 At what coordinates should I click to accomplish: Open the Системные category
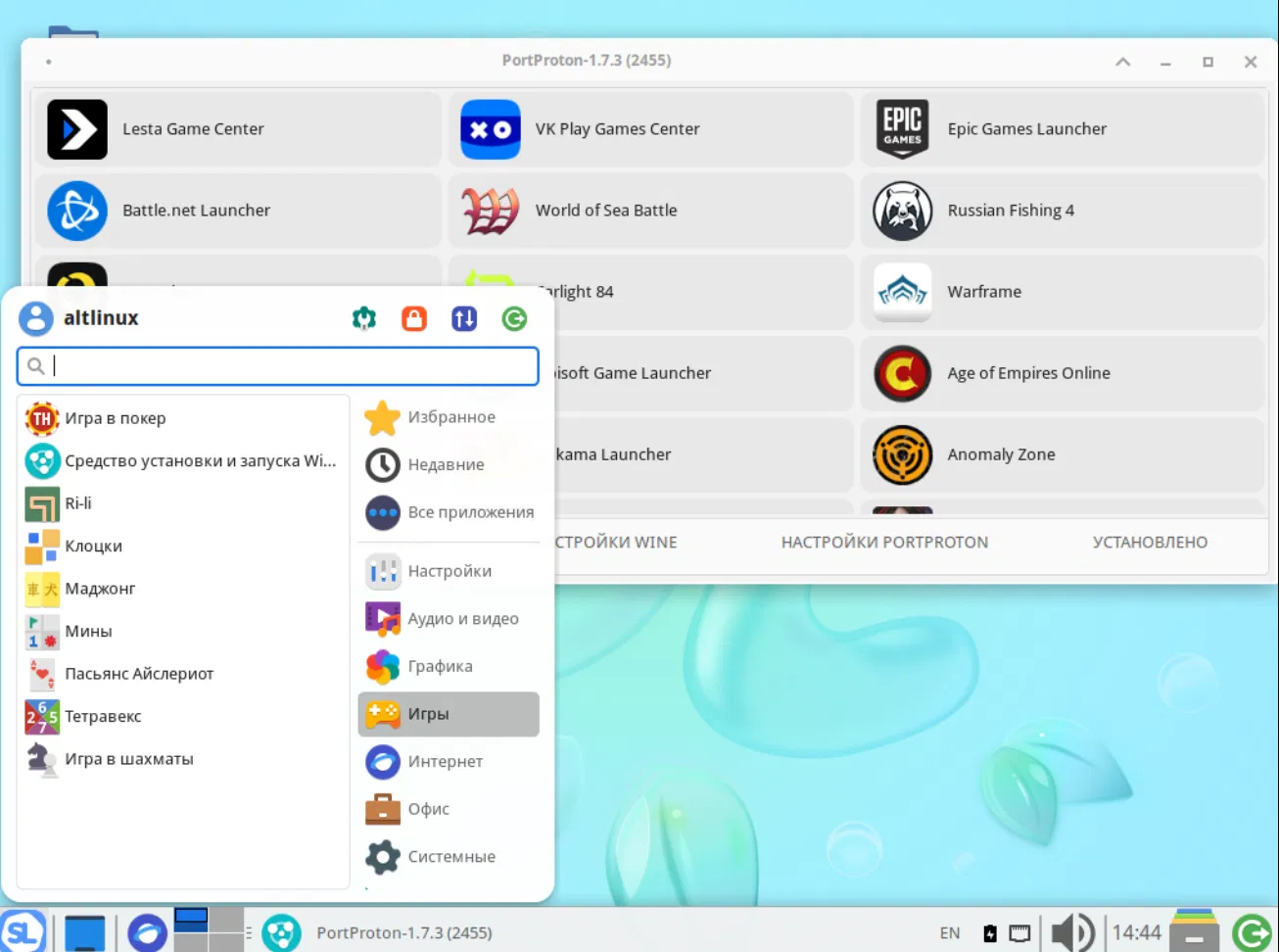[450, 857]
